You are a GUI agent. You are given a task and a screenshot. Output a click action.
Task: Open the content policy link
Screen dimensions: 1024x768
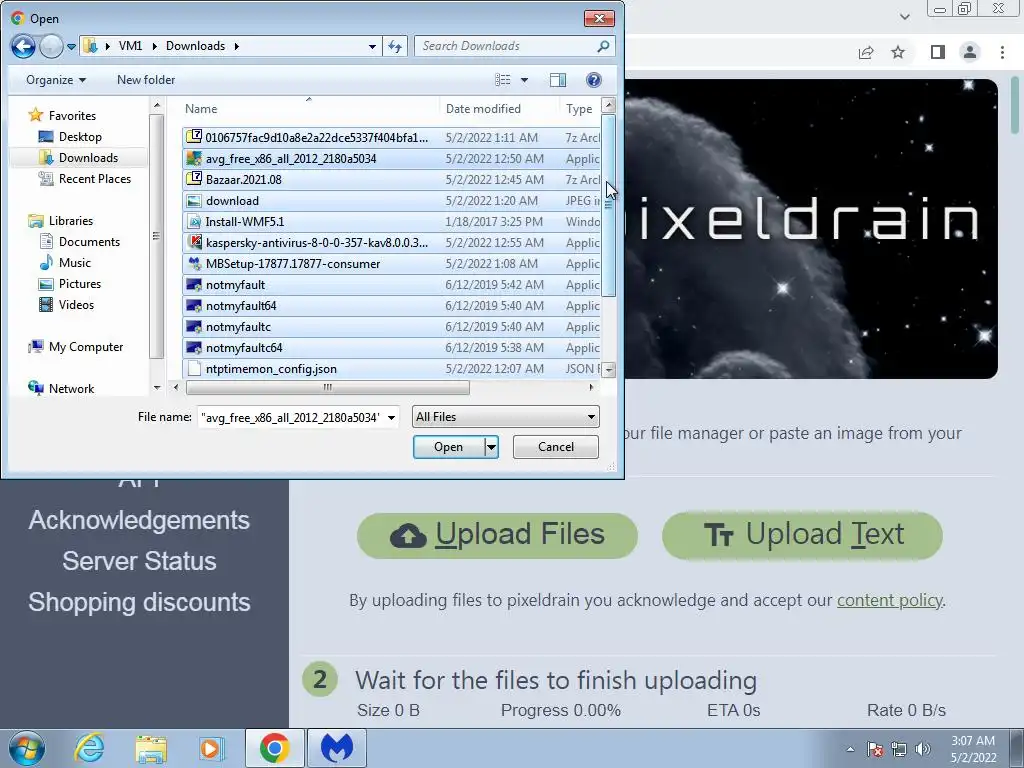(889, 600)
